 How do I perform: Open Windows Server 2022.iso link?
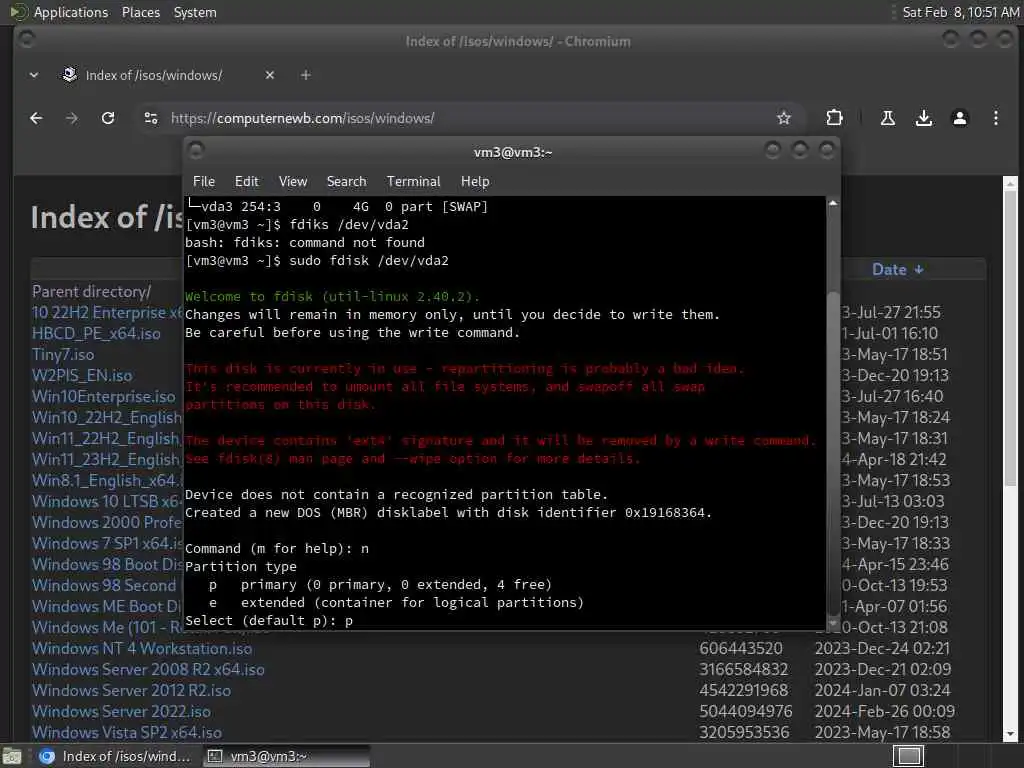[x=121, y=711]
